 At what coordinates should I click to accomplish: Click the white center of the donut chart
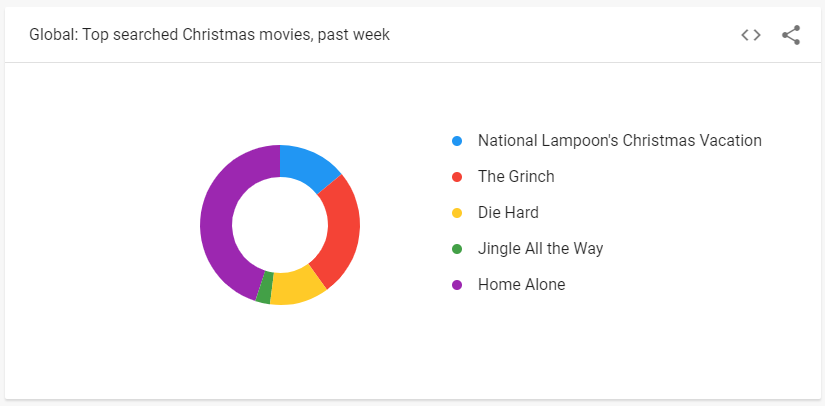pos(280,225)
